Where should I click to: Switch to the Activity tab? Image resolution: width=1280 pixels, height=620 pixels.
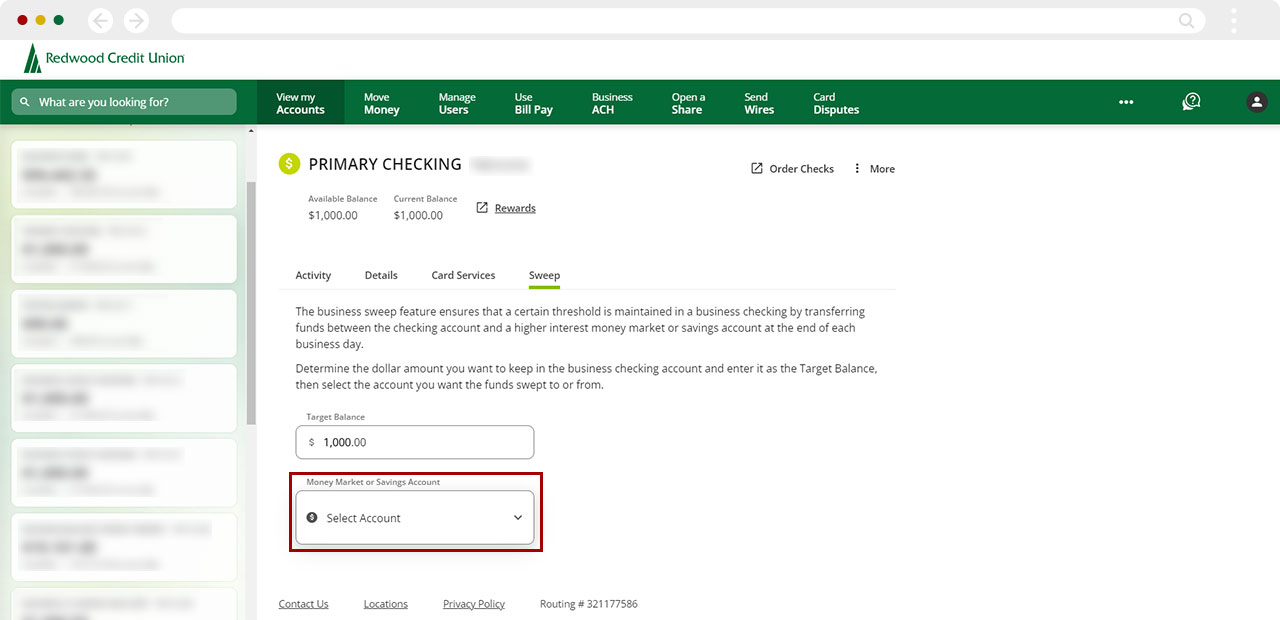click(313, 275)
